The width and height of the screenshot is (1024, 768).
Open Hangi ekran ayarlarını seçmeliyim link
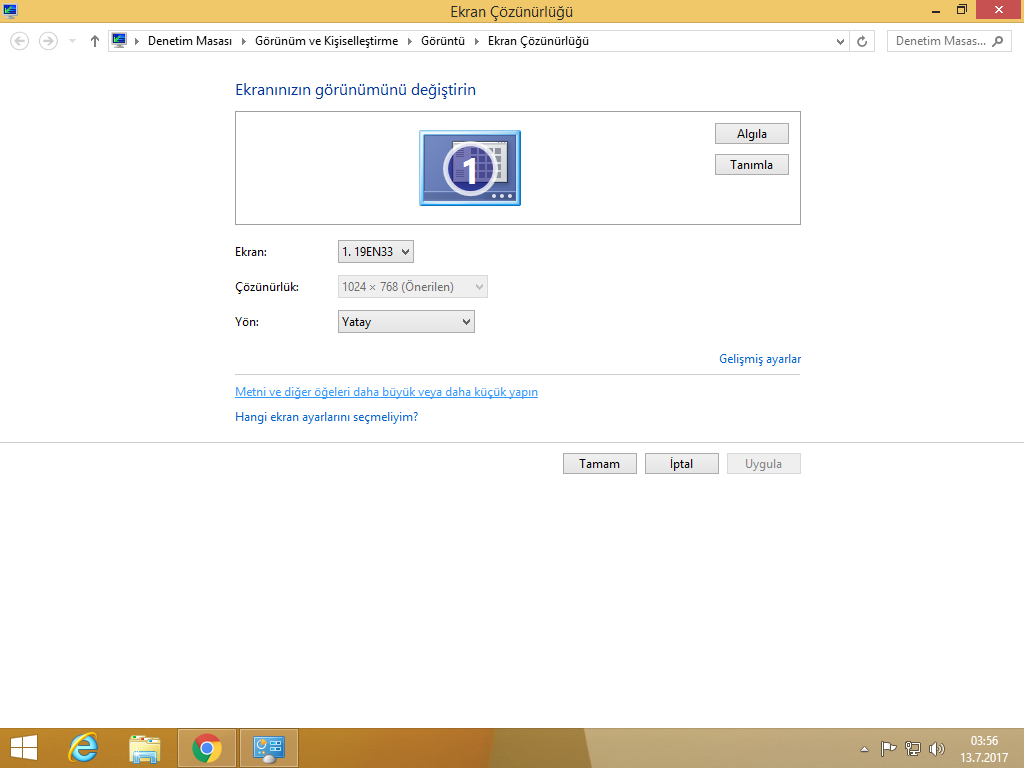pyautogui.click(x=327, y=417)
